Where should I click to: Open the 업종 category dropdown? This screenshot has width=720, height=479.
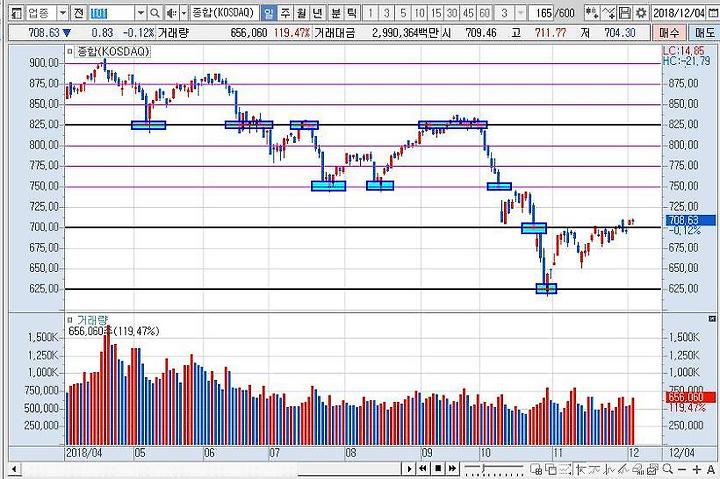(x=63, y=13)
